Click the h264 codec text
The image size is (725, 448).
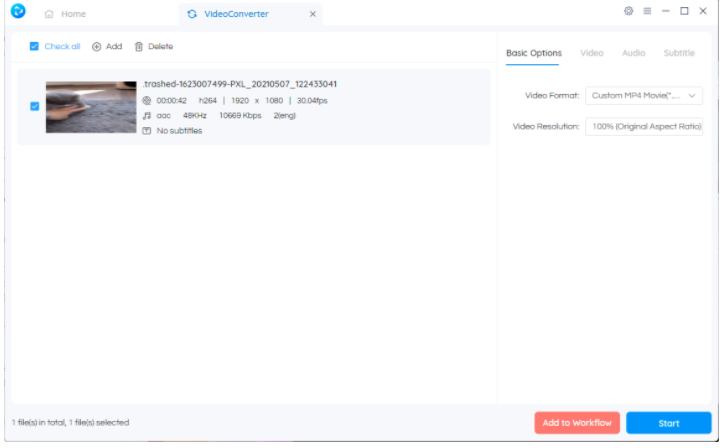coord(208,100)
